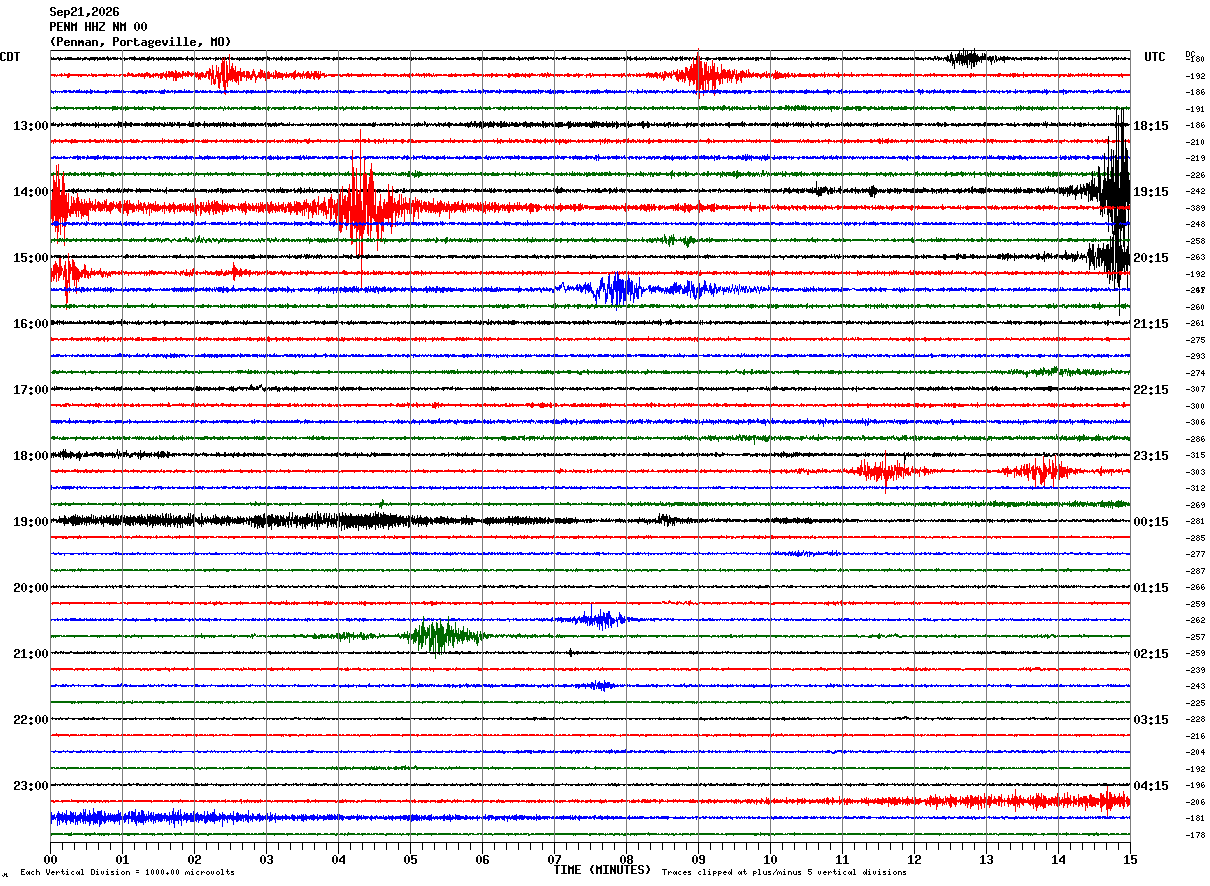
Task: Click the Sep21,2026 date header
Action: tap(84, 12)
